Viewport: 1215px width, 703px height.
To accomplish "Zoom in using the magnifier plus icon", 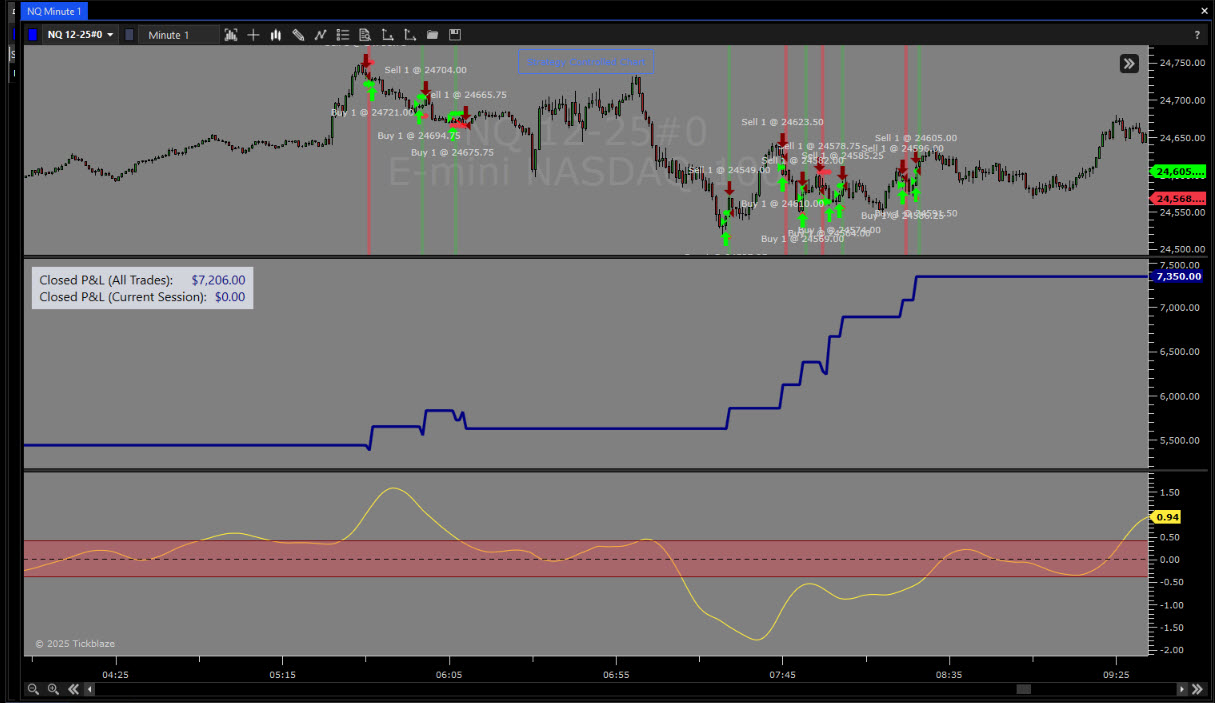I will tap(53, 689).
